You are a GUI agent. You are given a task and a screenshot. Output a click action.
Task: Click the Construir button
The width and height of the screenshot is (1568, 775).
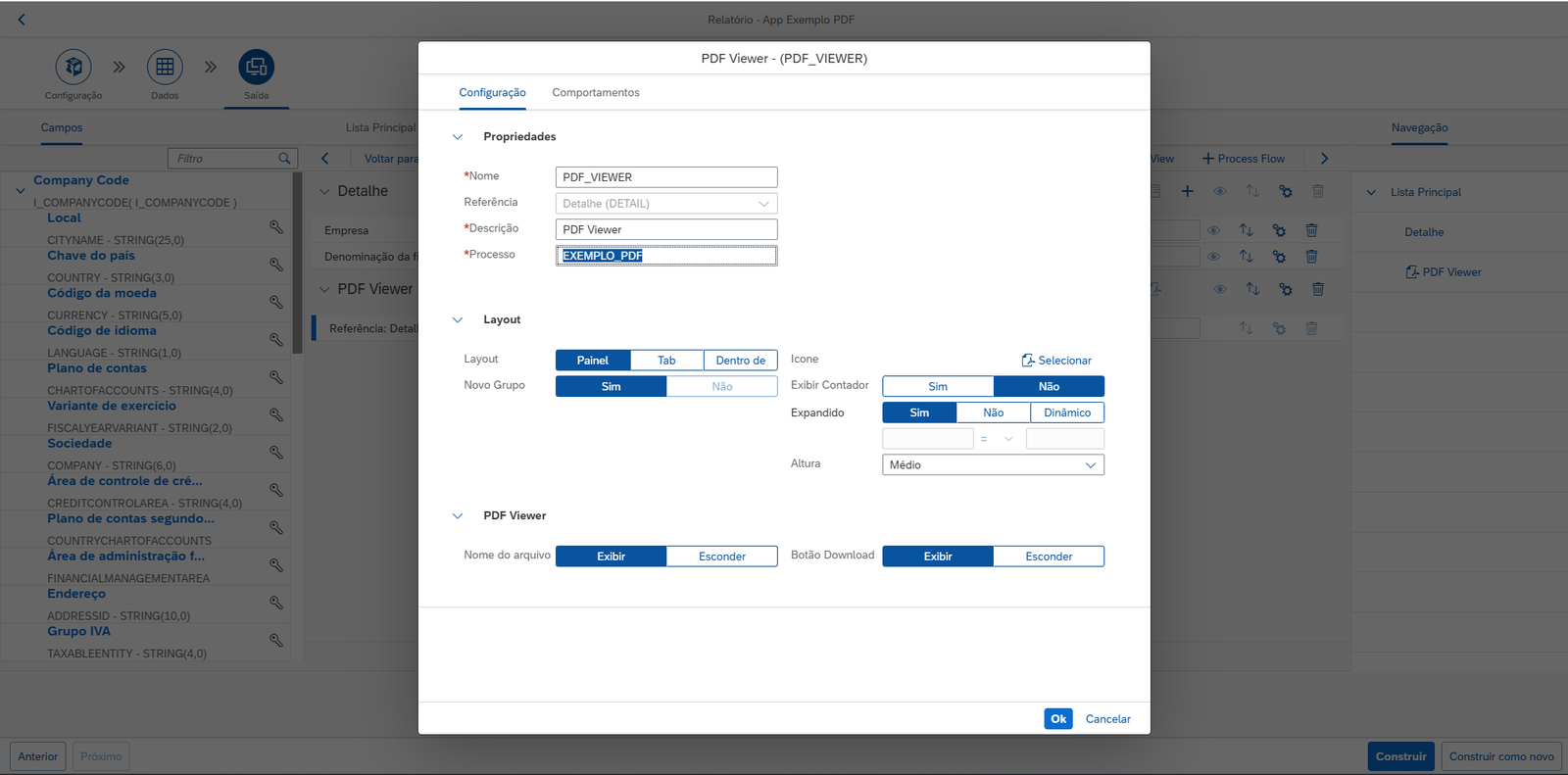click(1401, 756)
